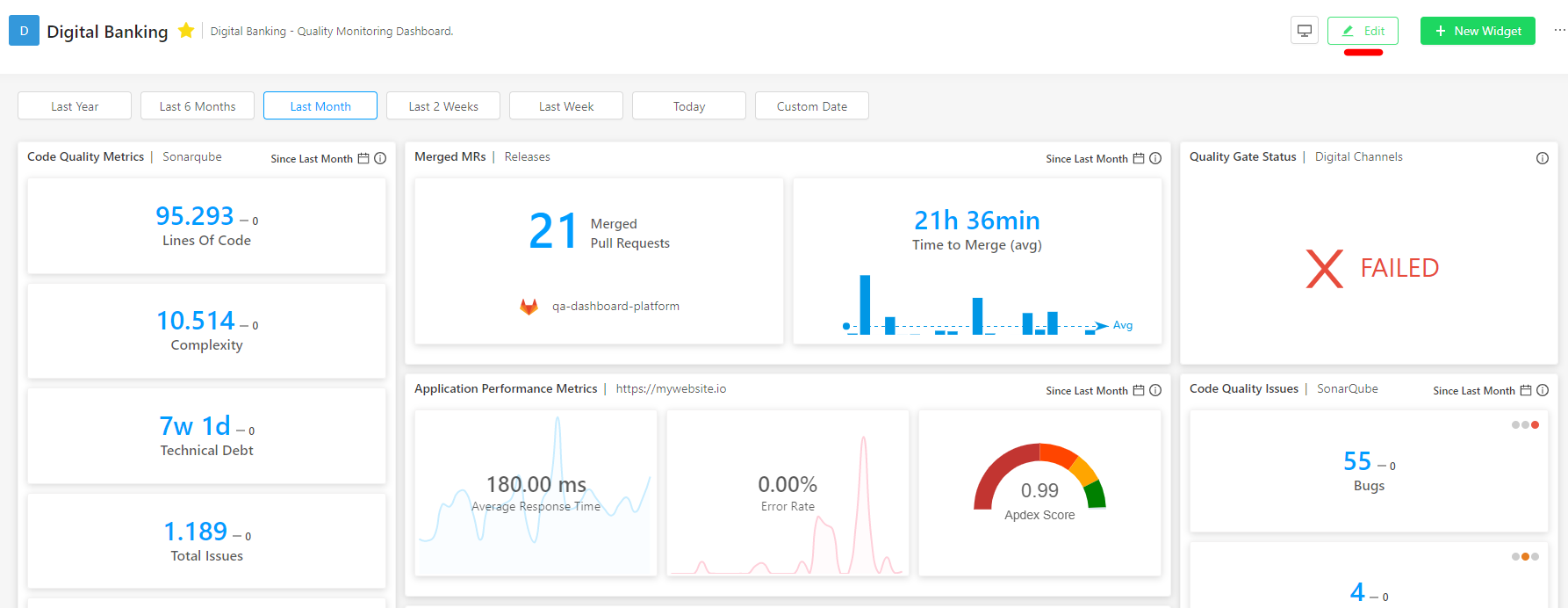This screenshot has width=1568, height=608.
Task: Open the Technical Debt card
Action: [x=206, y=436]
